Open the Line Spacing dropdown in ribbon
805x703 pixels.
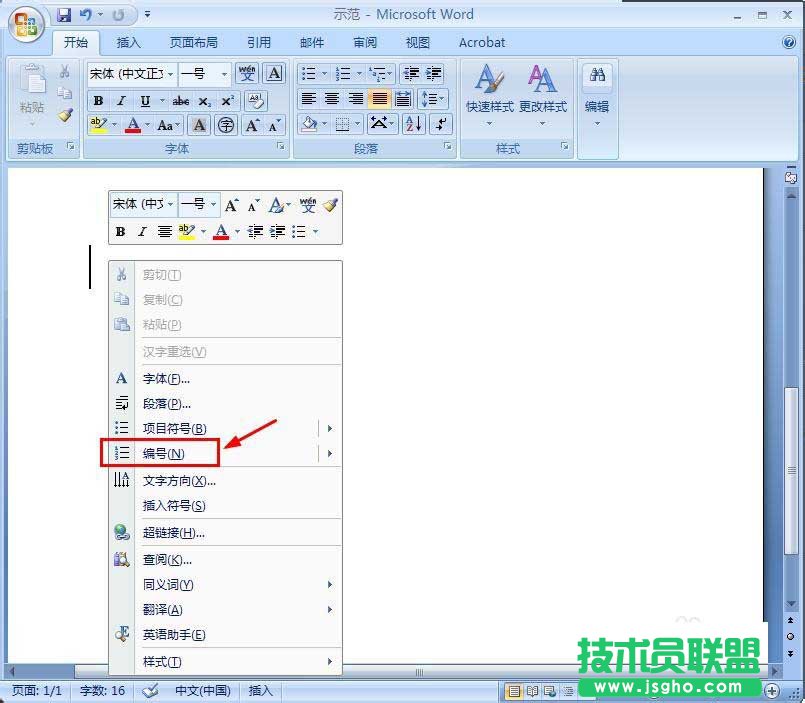434,98
